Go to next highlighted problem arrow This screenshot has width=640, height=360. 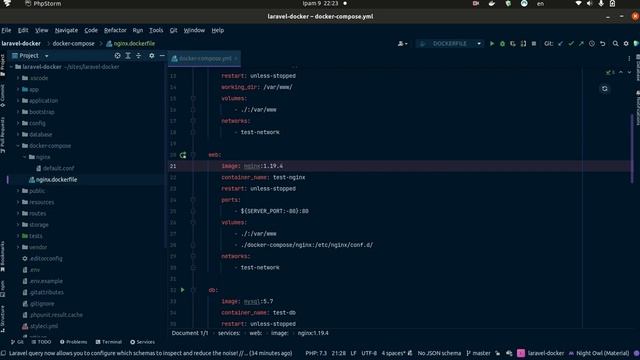click(629, 72)
